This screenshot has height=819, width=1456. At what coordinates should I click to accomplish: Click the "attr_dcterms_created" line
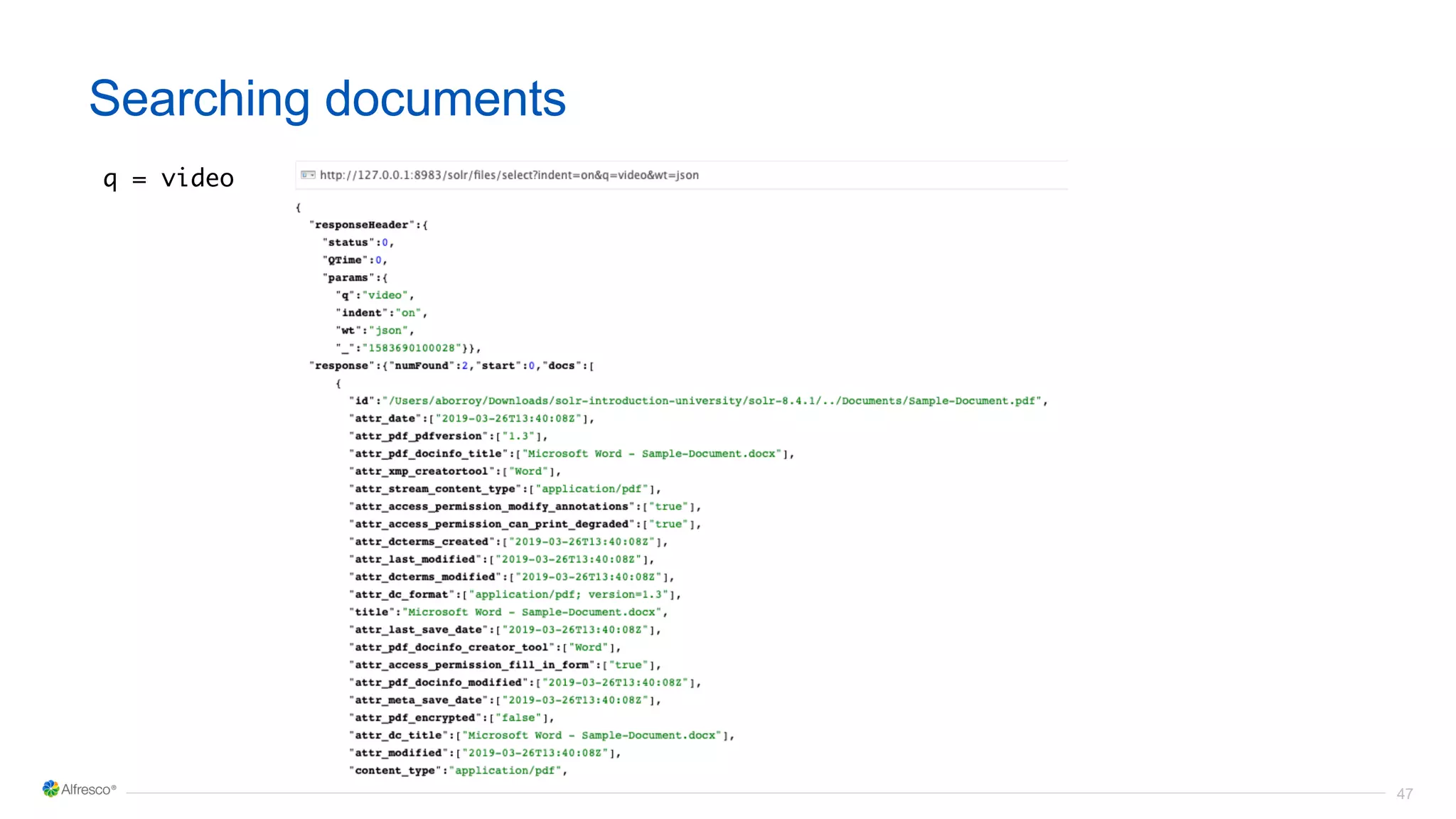click(x=508, y=542)
